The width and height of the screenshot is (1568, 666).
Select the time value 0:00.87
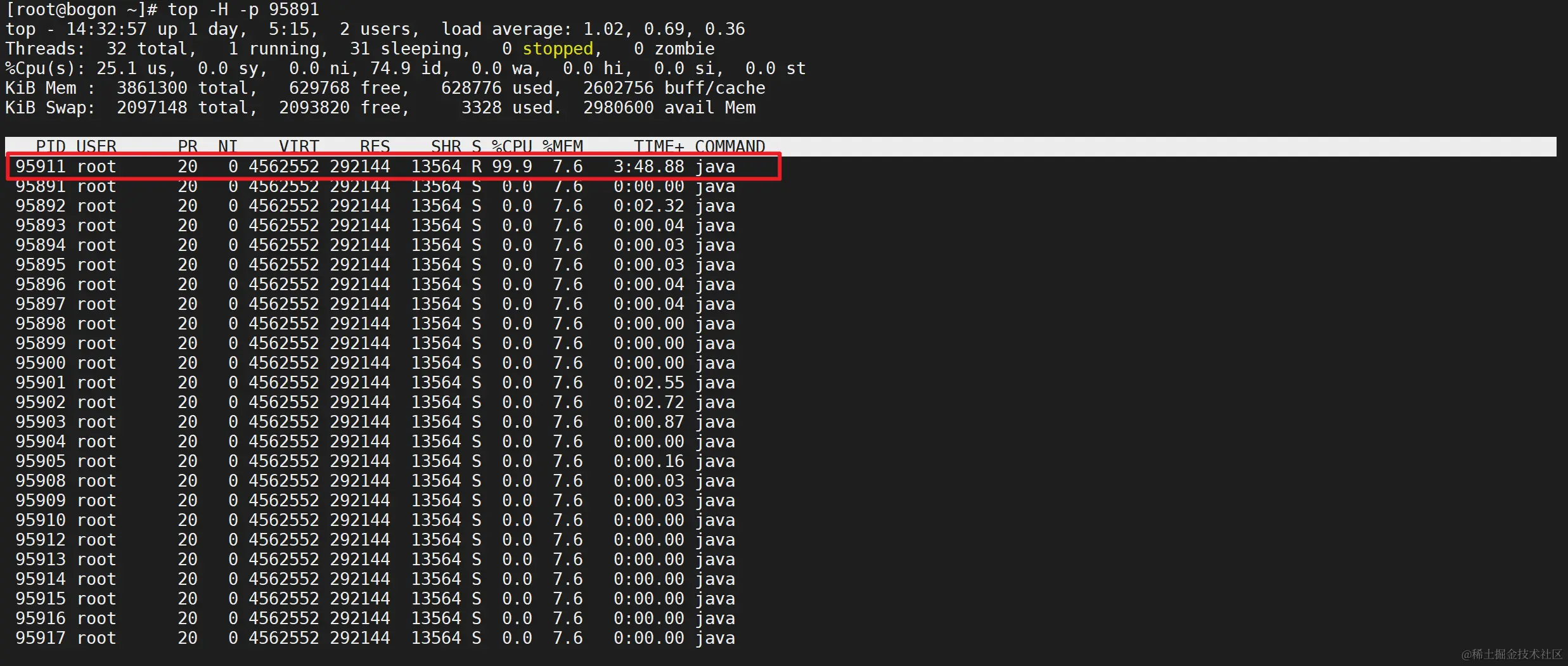coord(649,422)
